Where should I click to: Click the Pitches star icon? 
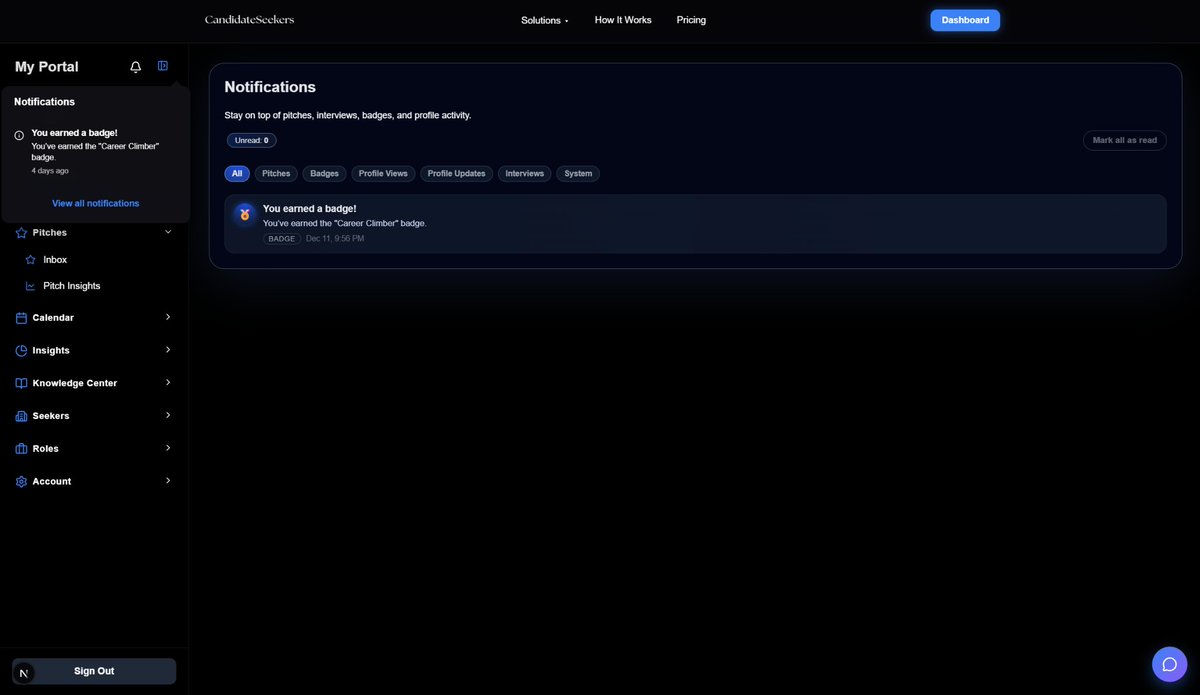coord(21,233)
